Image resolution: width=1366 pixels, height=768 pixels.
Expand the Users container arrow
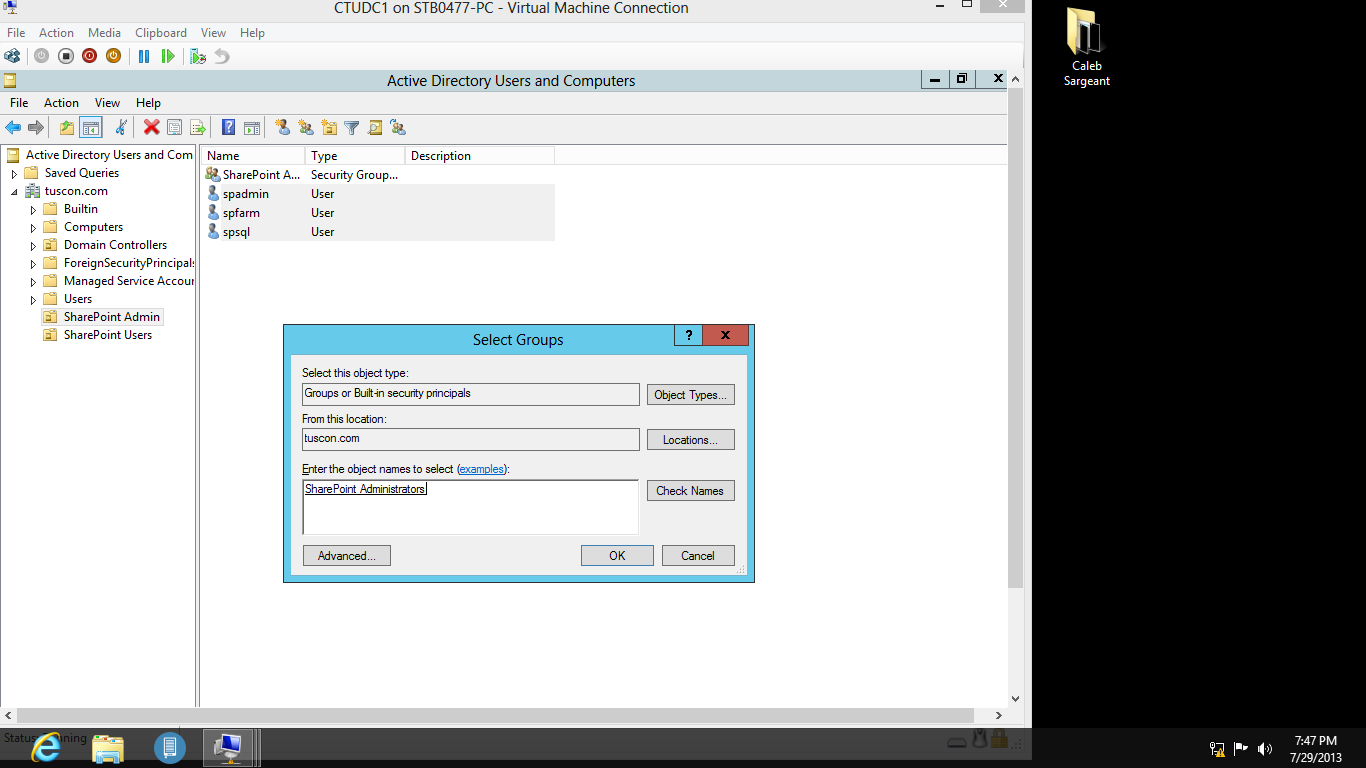33,300
